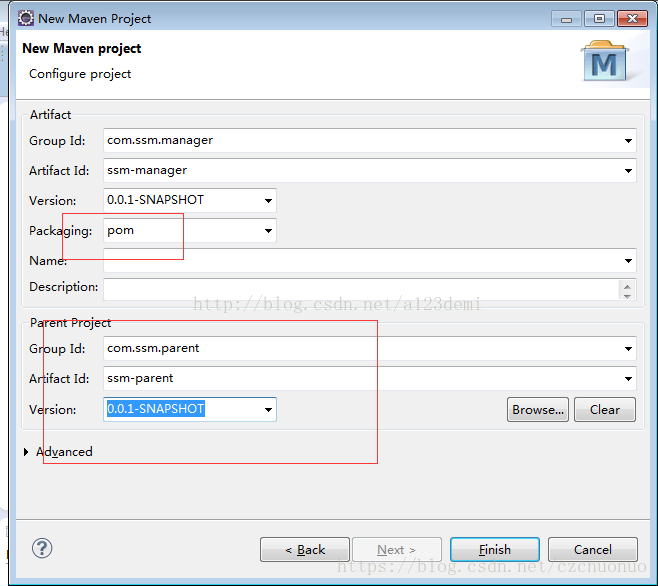Open Parent Project Artifact Id dropdown arrow

click(628, 379)
